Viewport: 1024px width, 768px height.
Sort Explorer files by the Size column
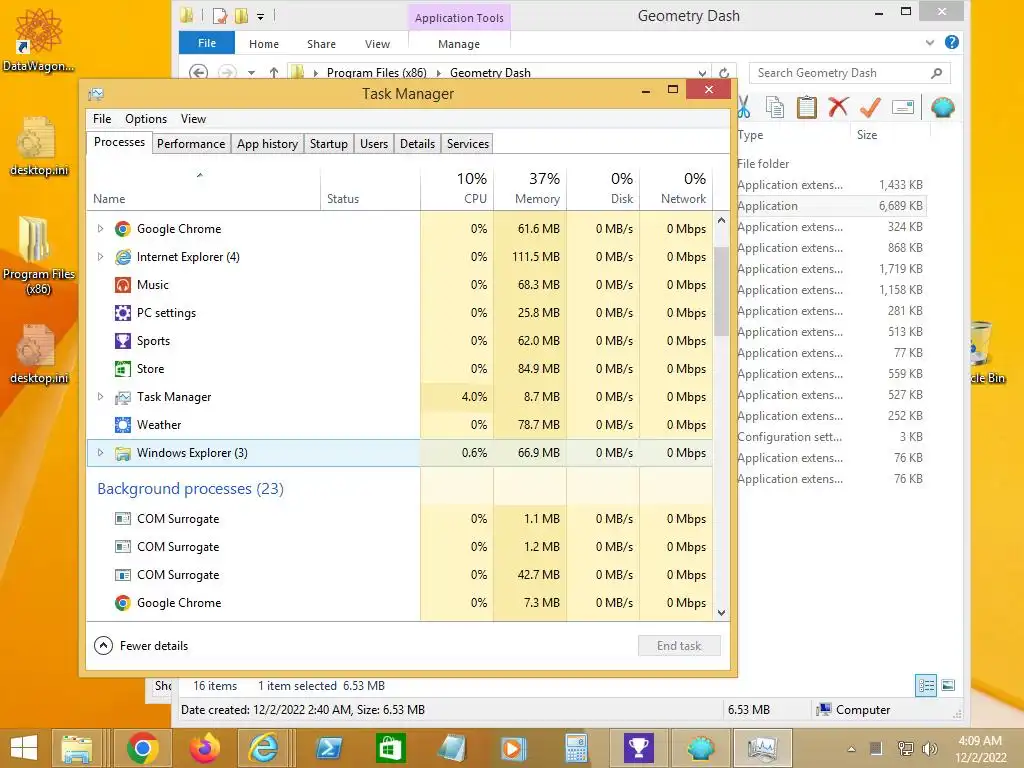(892, 135)
